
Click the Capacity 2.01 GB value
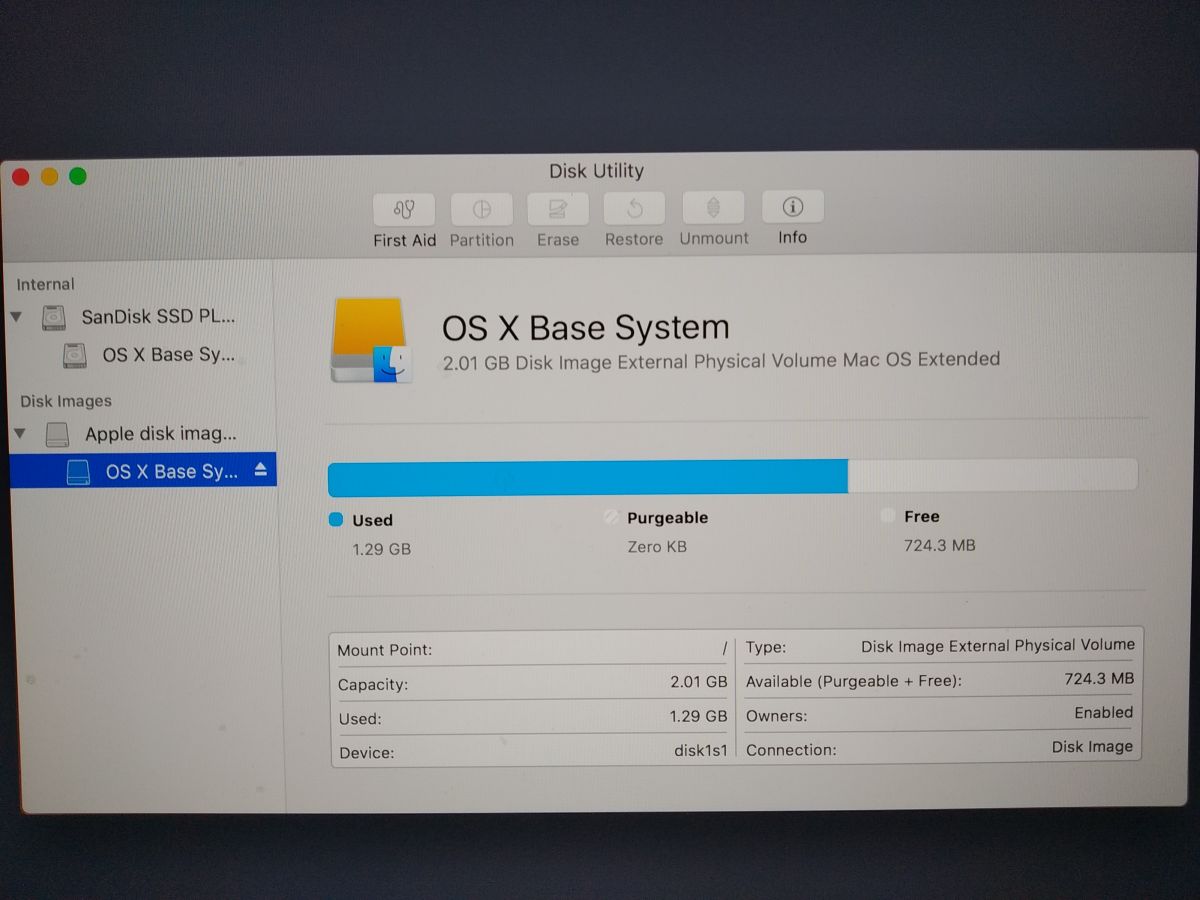698,682
